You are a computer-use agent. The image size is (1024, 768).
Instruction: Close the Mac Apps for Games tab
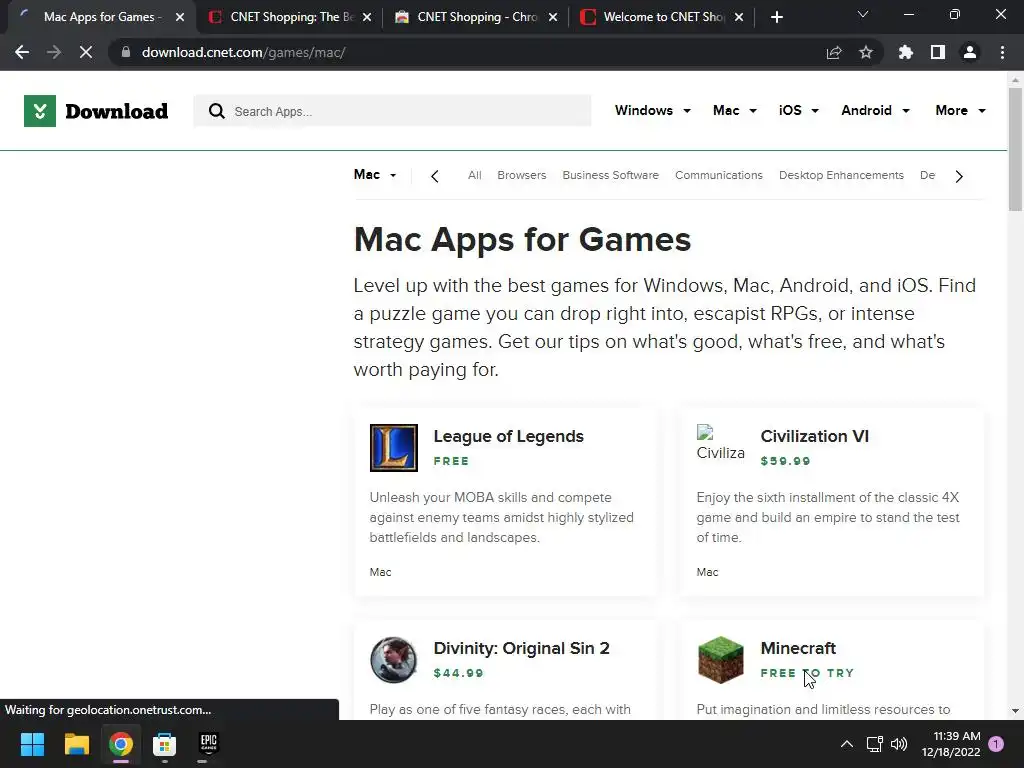[x=180, y=17]
